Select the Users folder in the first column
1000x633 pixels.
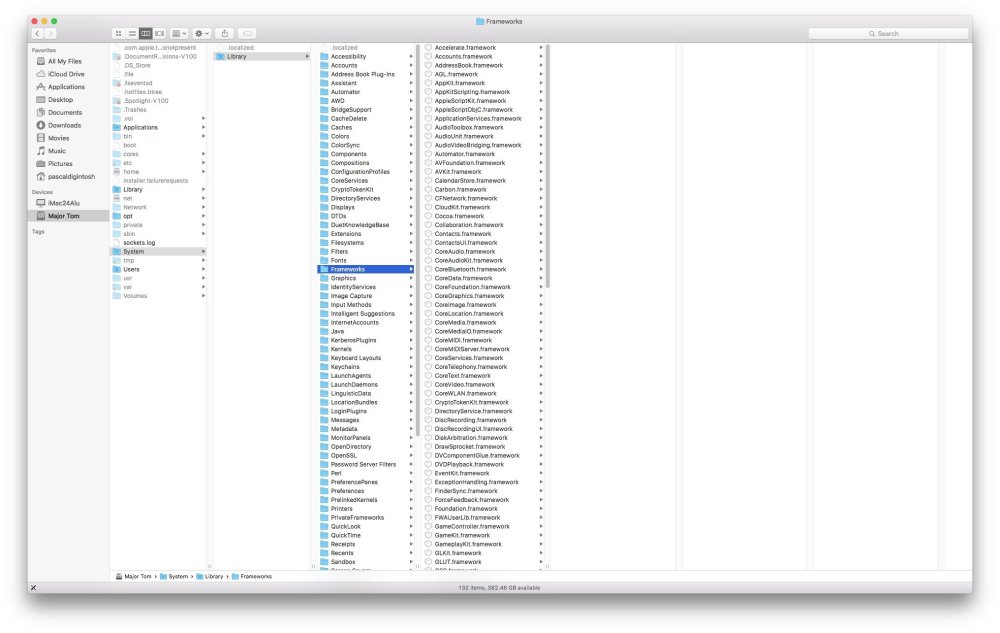(x=158, y=269)
